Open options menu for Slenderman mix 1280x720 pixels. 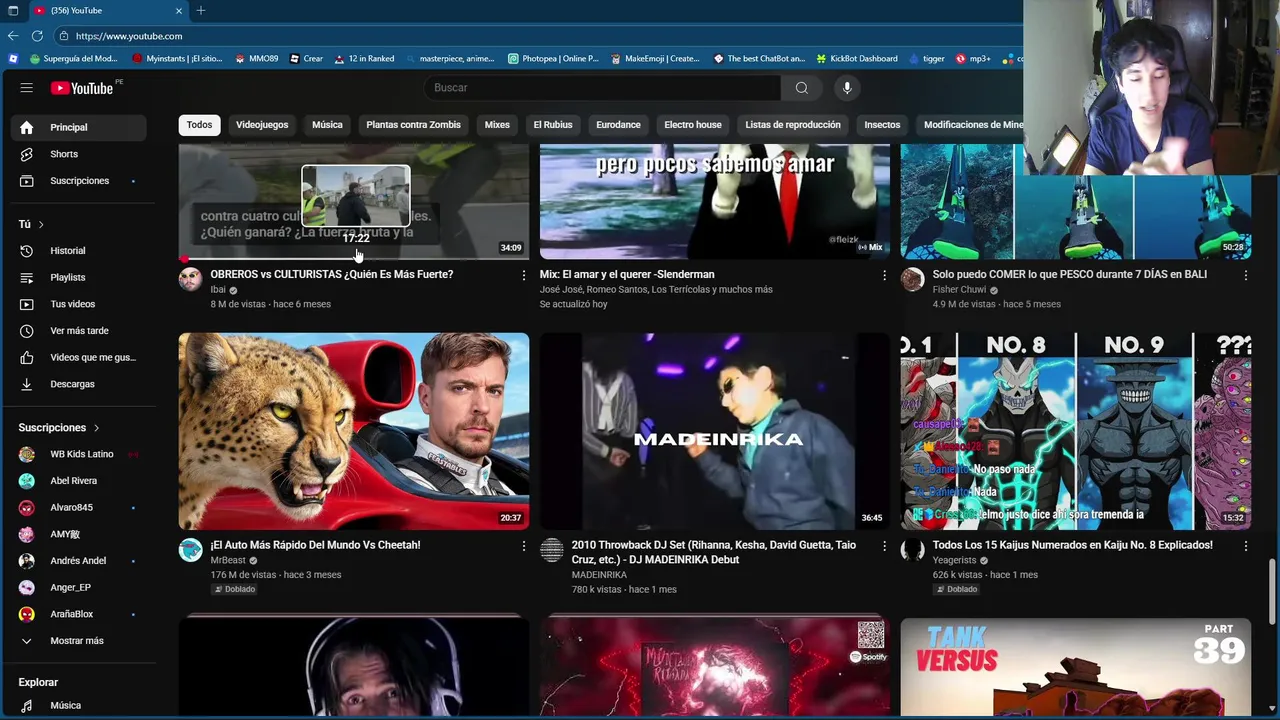tap(884, 275)
